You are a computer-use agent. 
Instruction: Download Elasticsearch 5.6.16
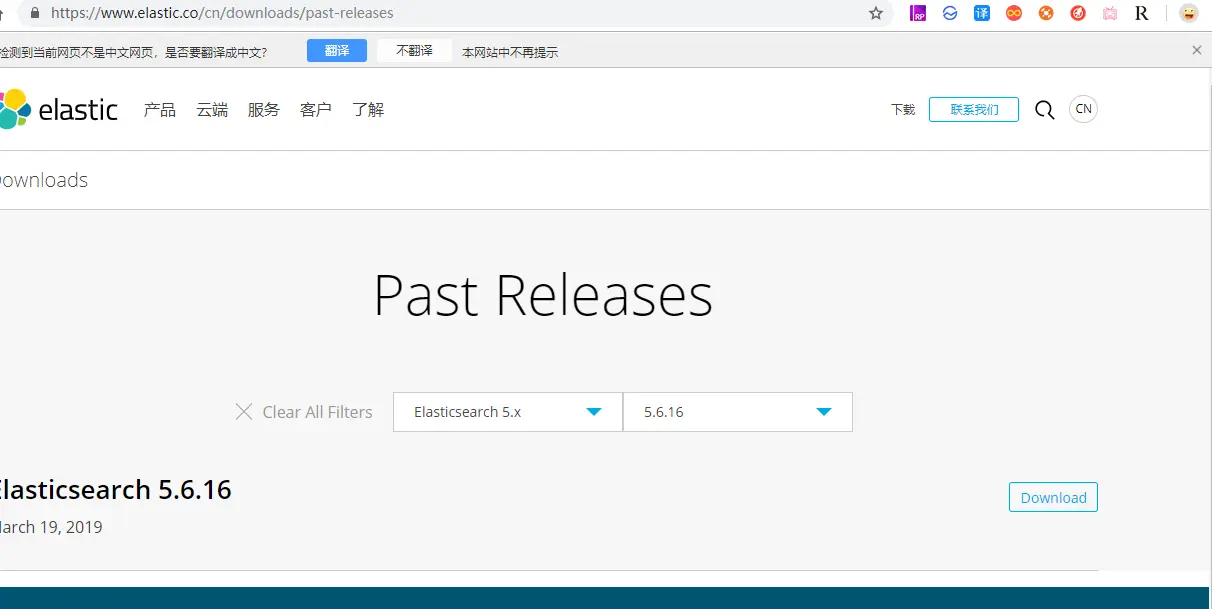click(1053, 497)
